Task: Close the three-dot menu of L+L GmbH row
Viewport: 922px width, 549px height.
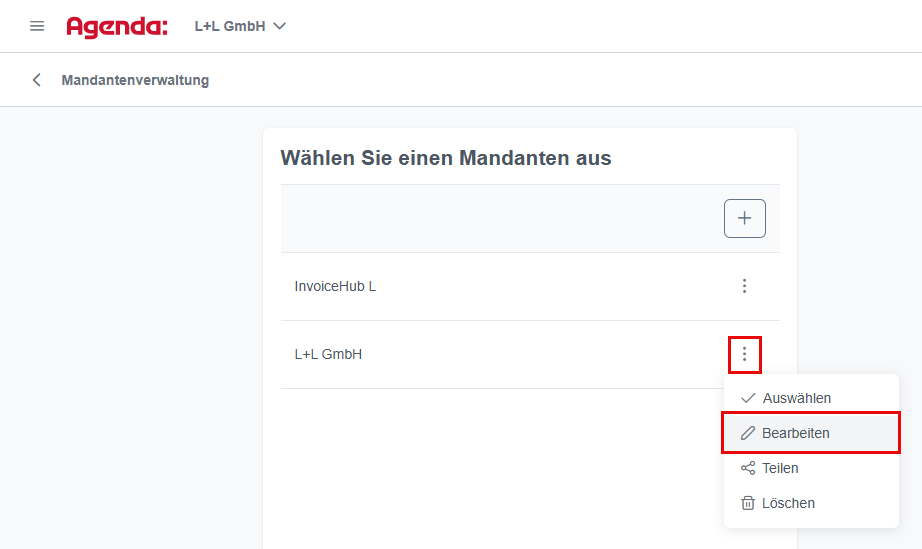Action: pyautogui.click(x=744, y=354)
